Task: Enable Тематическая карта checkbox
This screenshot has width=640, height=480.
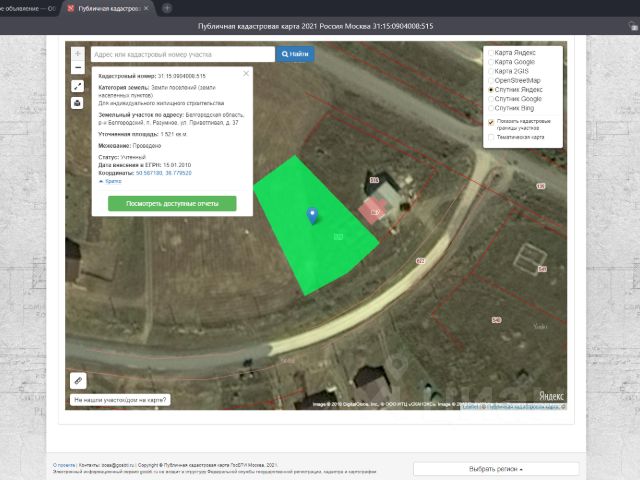Action: tap(490, 137)
